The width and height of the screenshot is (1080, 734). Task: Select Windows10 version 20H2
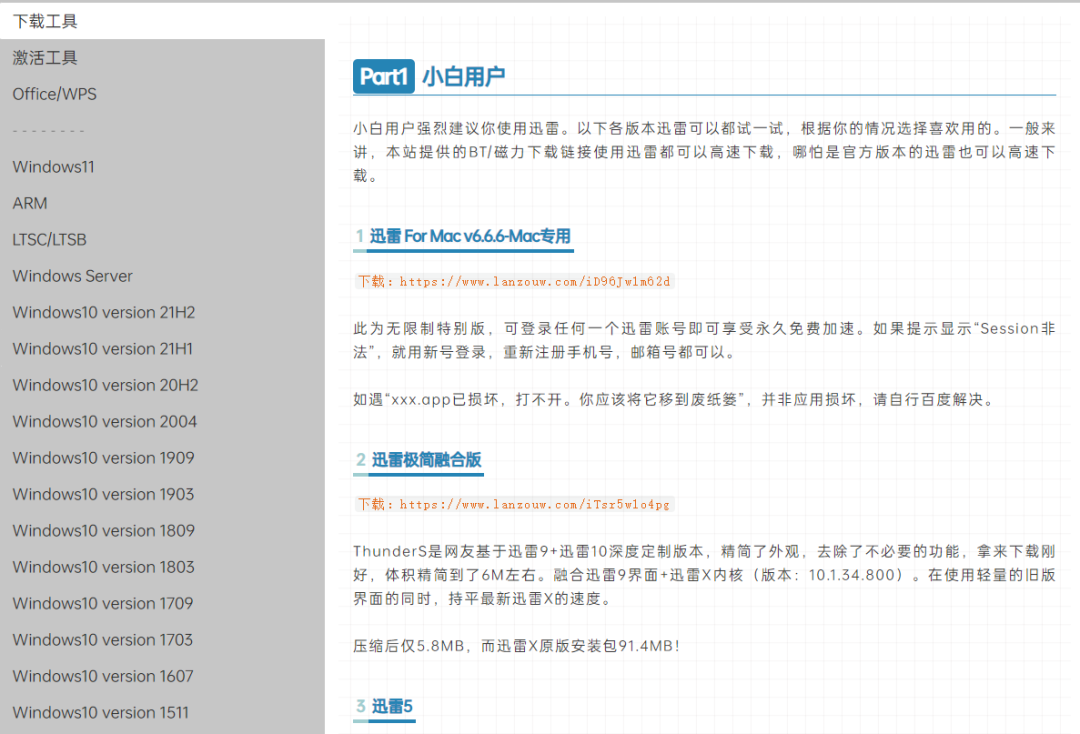click(102, 384)
